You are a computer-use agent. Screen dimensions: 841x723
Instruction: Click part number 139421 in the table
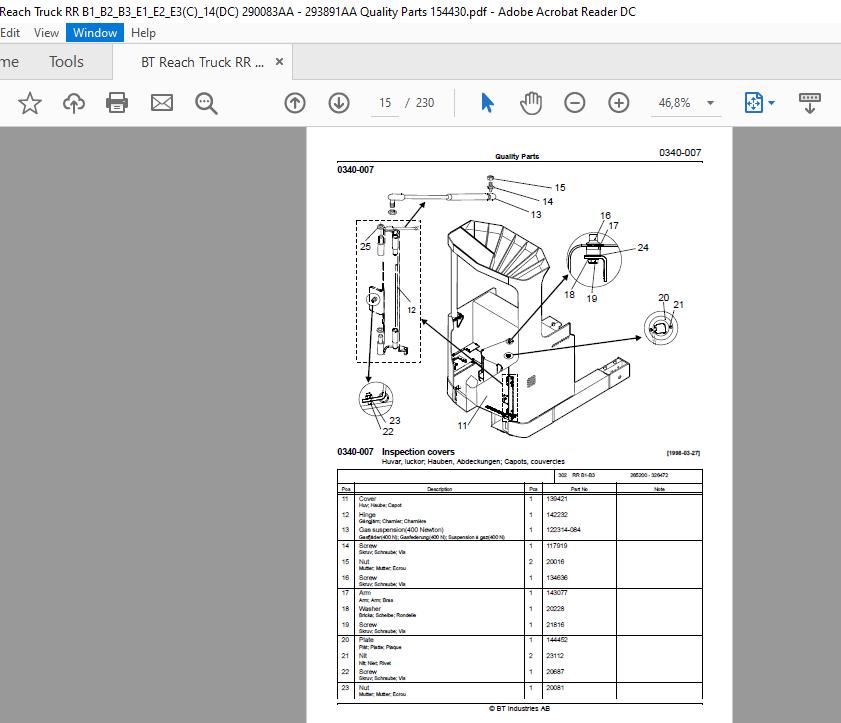(x=557, y=499)
